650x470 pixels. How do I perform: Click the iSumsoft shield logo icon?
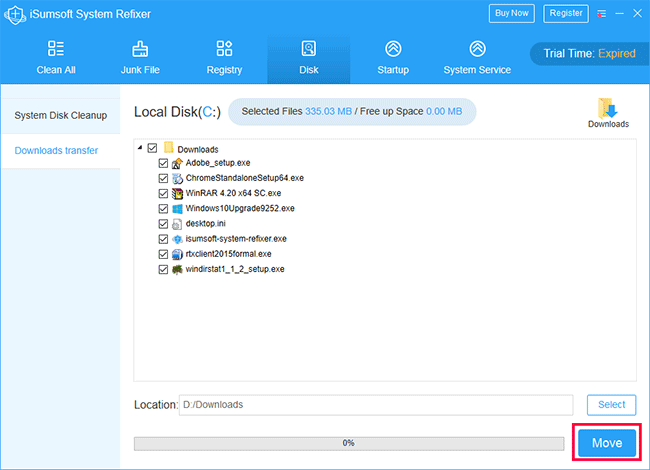[x=15, y=15]
